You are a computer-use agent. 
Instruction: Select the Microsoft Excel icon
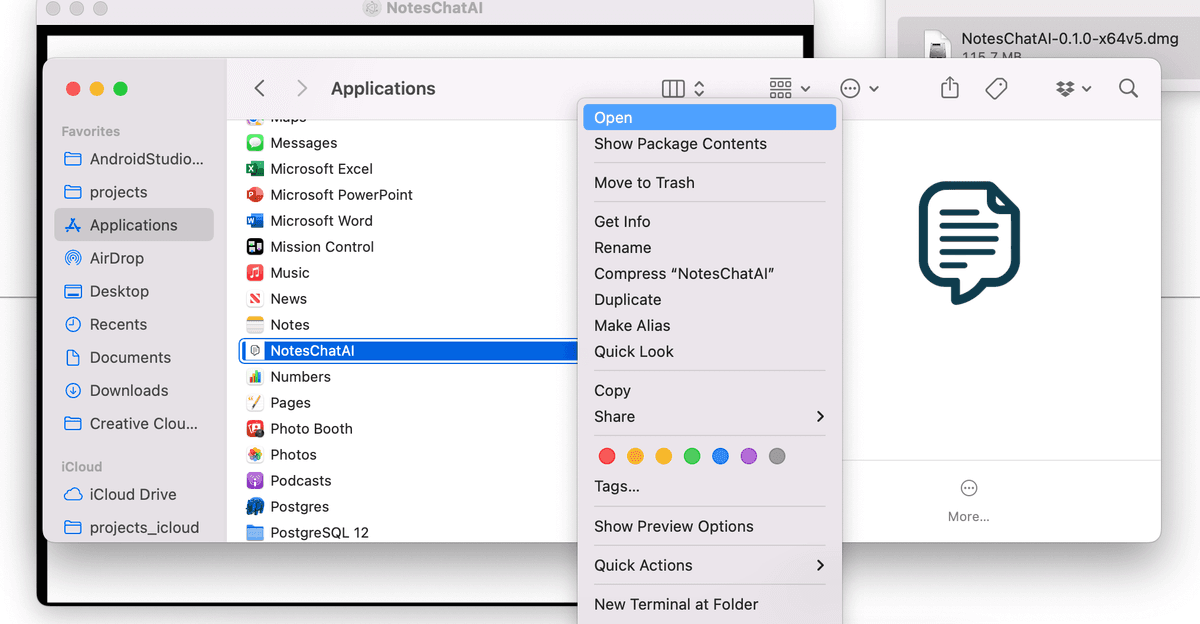(x=255, y=169)
